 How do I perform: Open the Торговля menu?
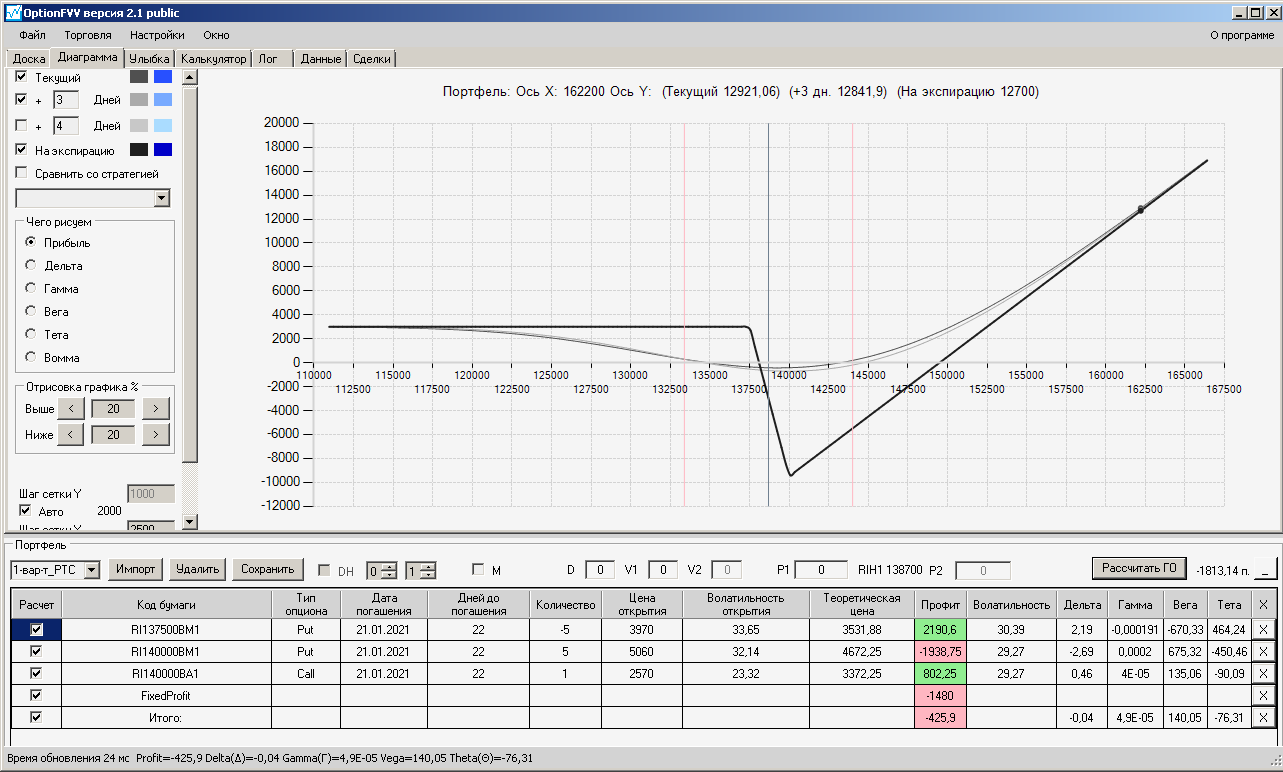[x=88, y=35]
